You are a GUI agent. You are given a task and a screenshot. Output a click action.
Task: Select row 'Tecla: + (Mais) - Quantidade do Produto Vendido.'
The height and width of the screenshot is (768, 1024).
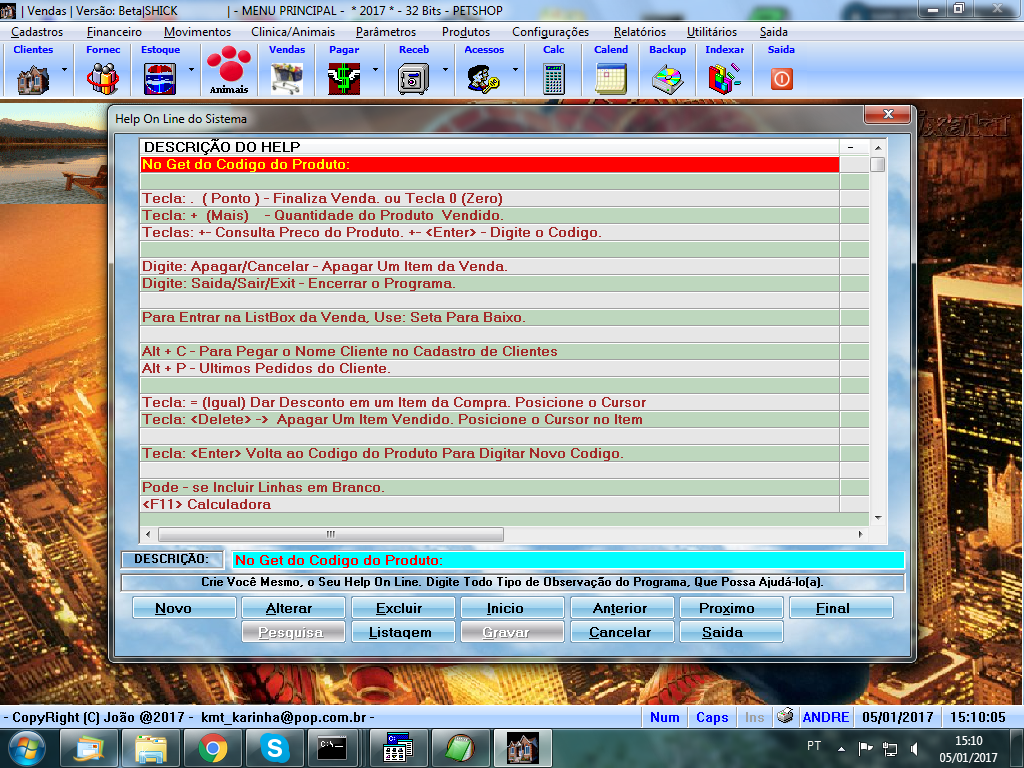[489, 216]
